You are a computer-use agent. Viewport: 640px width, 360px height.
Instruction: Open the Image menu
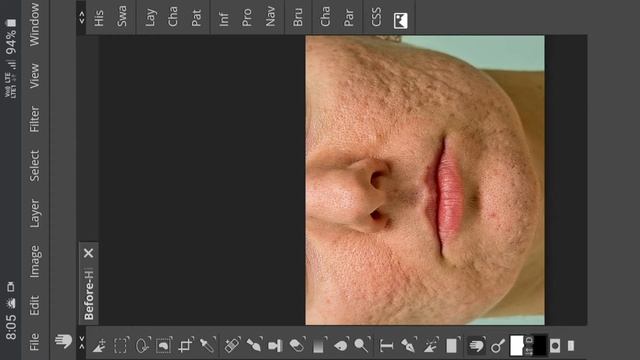coord(34,262)
